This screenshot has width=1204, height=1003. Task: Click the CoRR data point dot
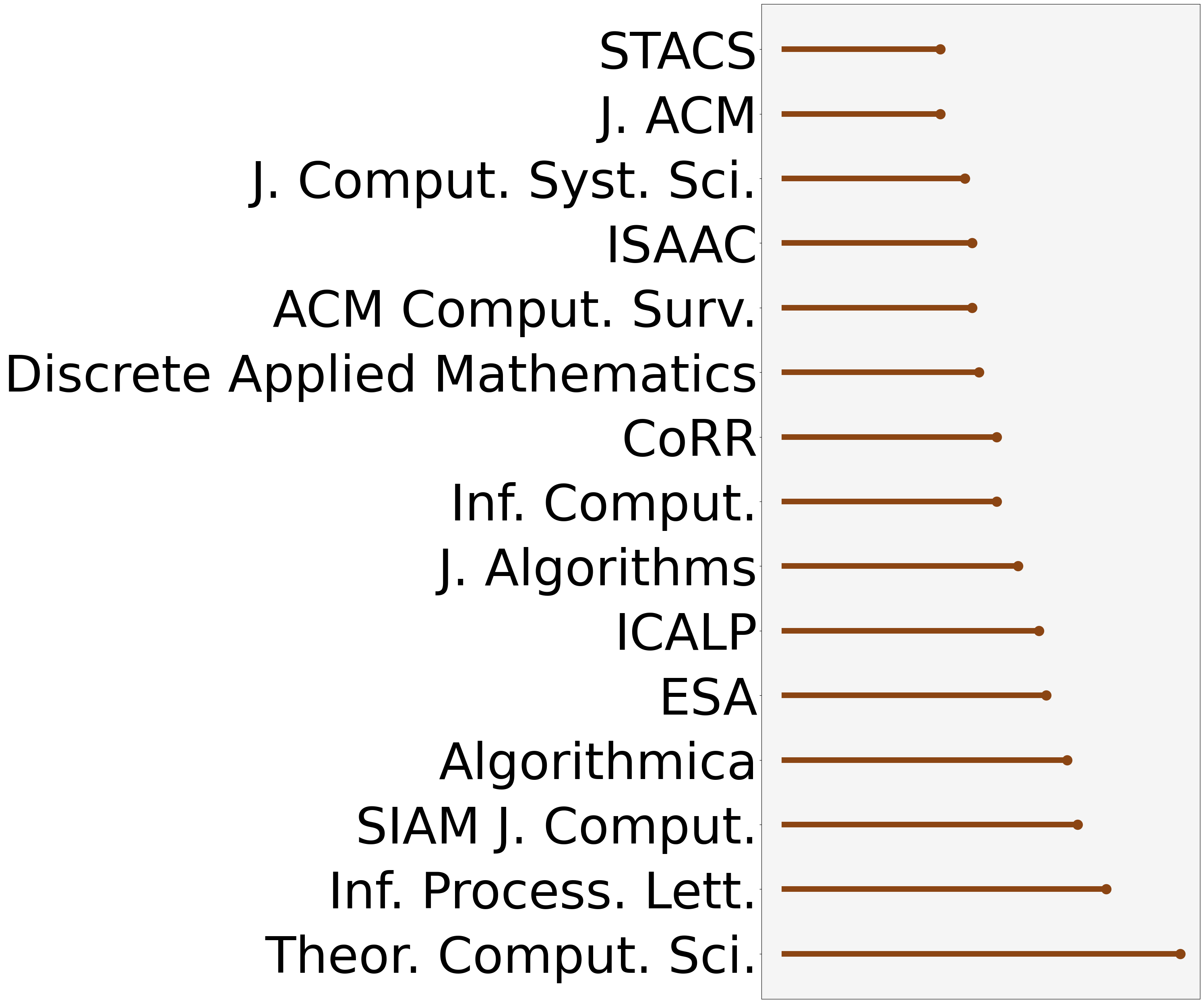997,437
